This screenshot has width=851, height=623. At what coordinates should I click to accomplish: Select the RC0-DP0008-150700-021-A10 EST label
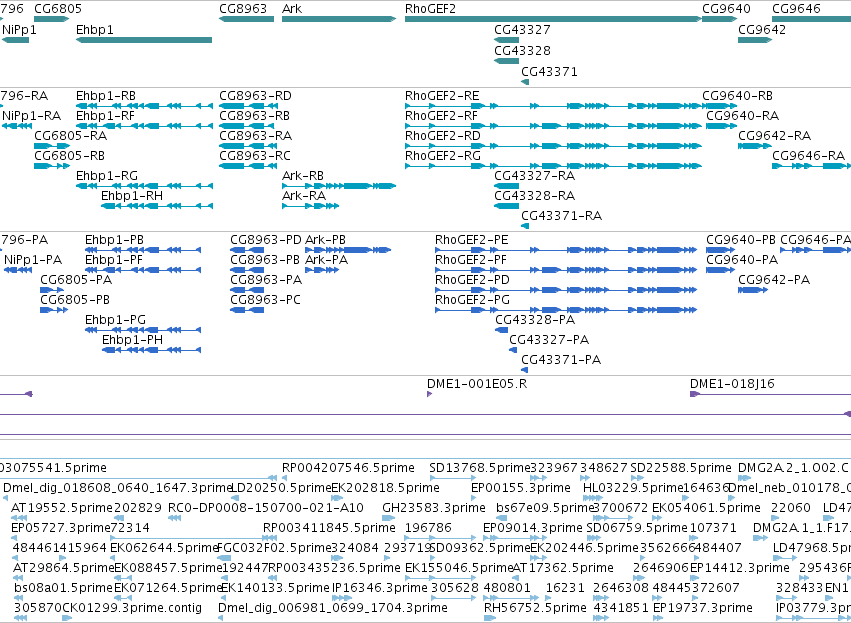[x=266, y=508]
